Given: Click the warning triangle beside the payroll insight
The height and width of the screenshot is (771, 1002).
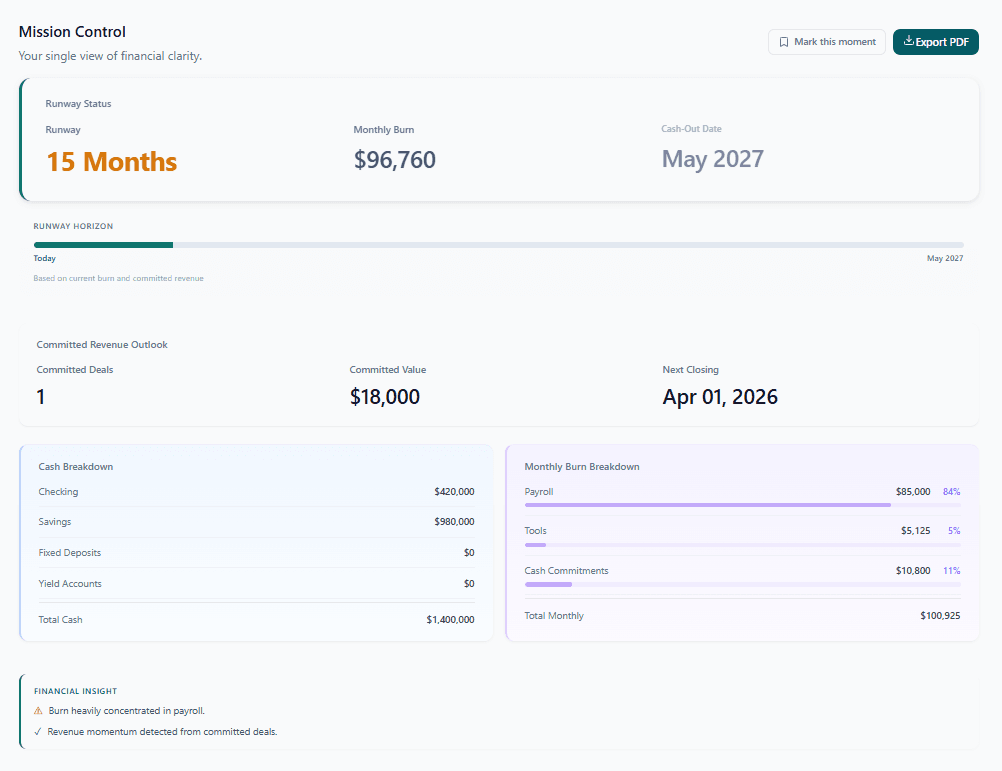Looking at the screenshot, I should [x=39, y=710].
